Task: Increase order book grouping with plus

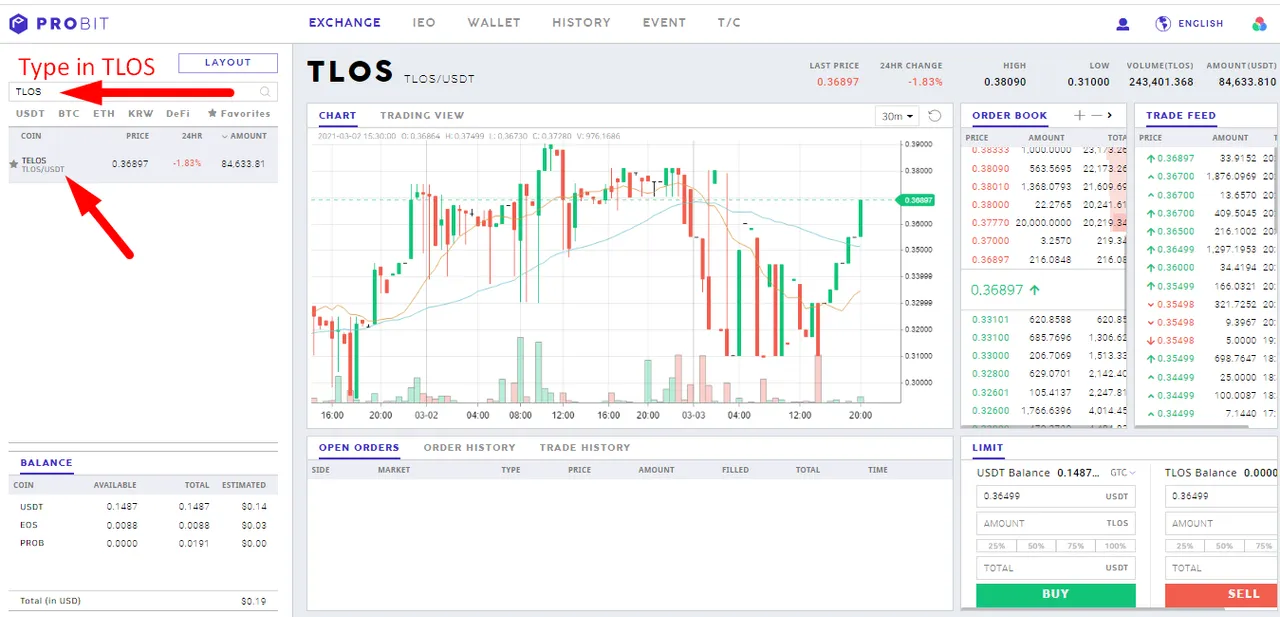Action: click(1079, 115)
